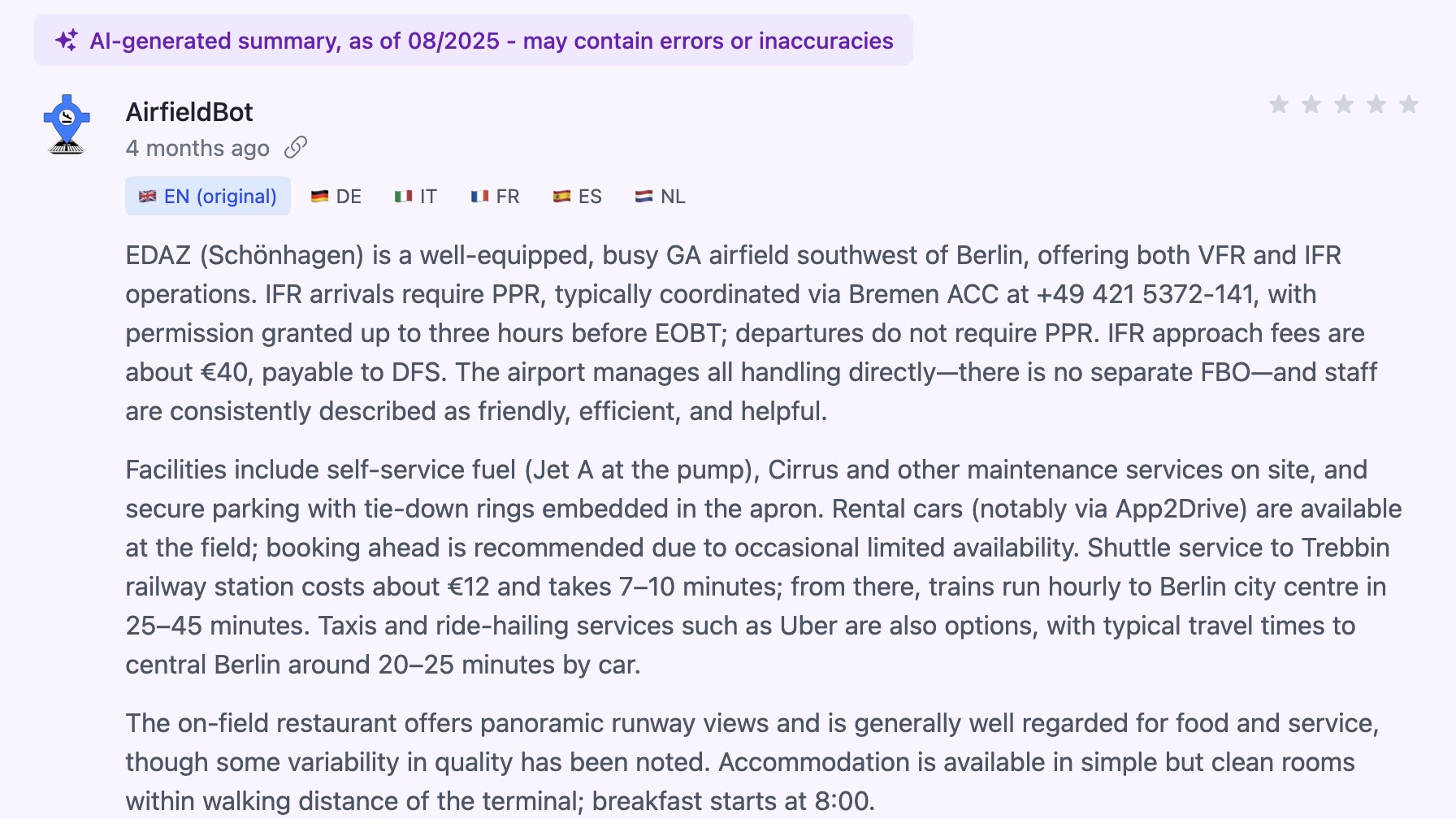Image resolution: width=1456 pixels, height=819 pixels.
Task: Give a five-star rating
Action: [x=1407, y=104]
